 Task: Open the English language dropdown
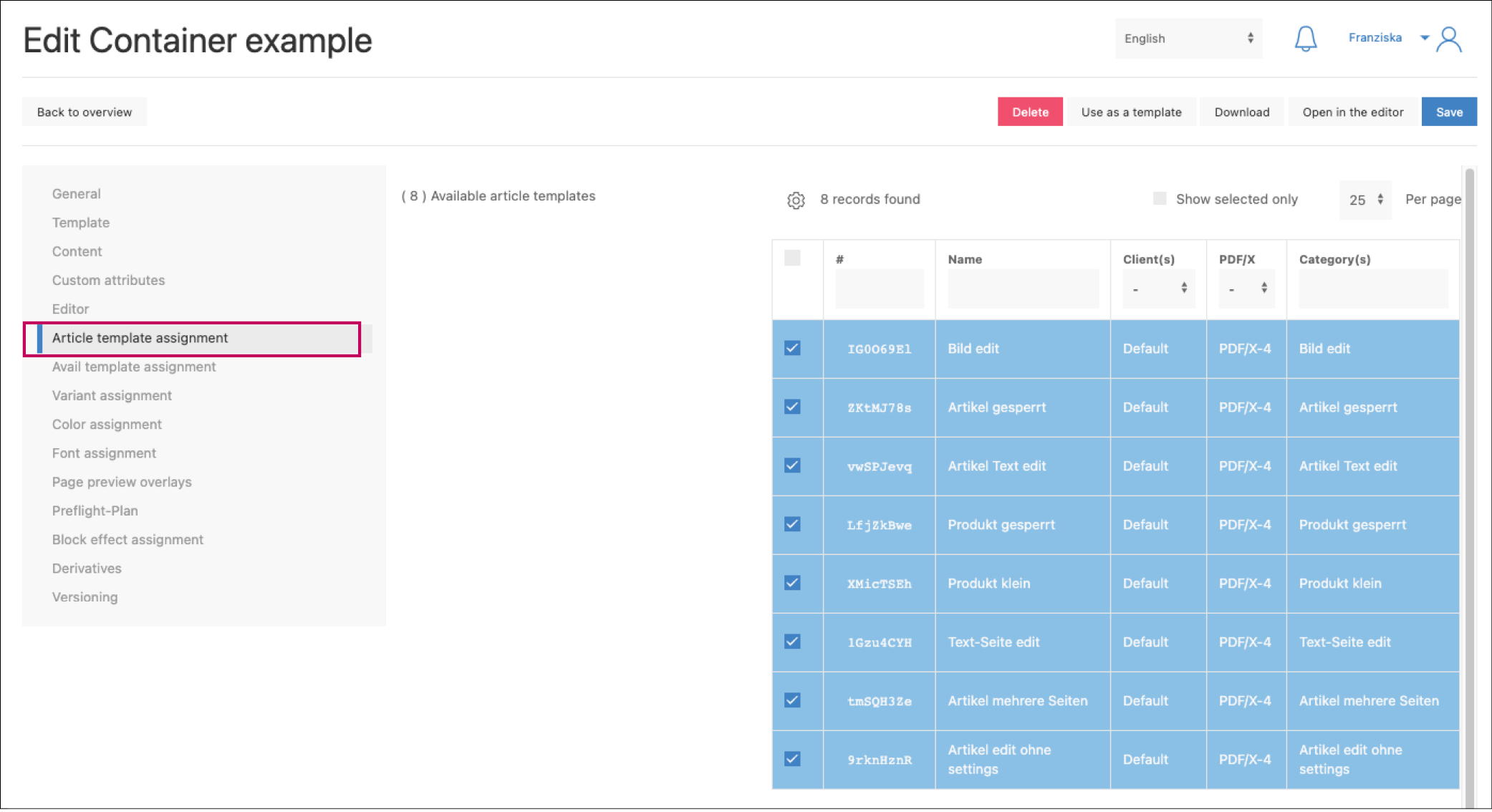[x=1188, y=39]
